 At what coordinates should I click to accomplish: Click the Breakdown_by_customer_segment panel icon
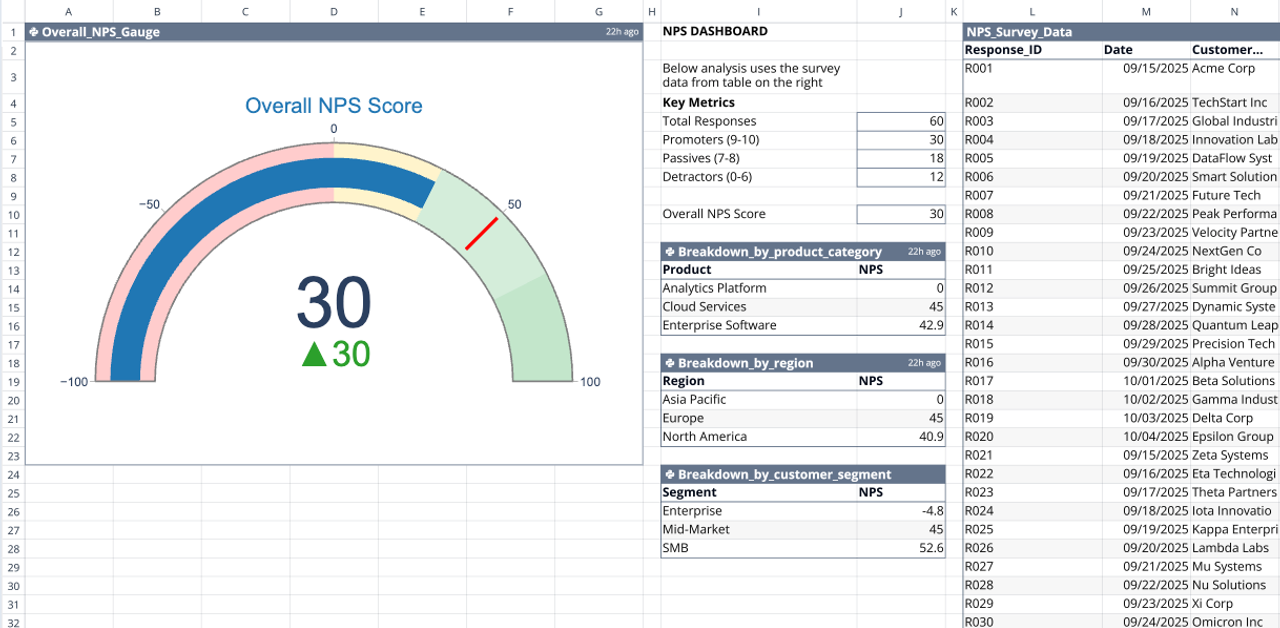669,474
